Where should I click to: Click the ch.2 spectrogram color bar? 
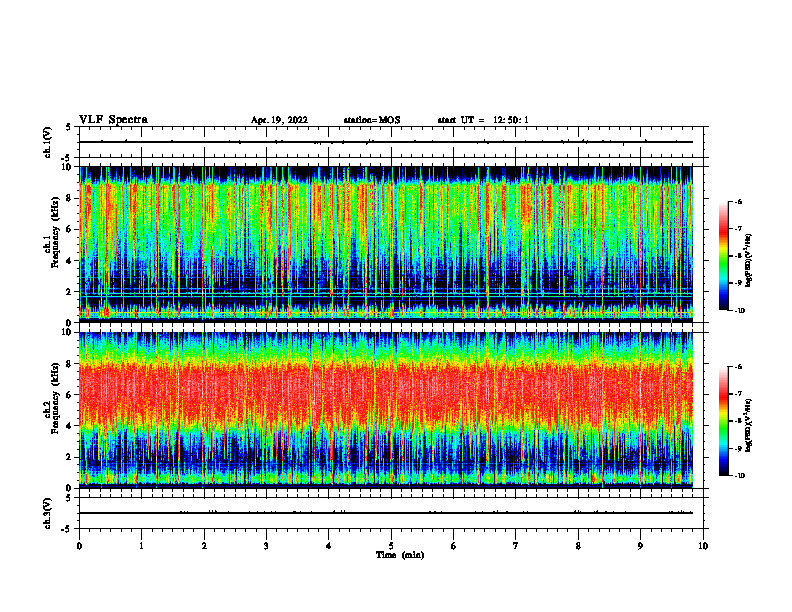point(723,421)
